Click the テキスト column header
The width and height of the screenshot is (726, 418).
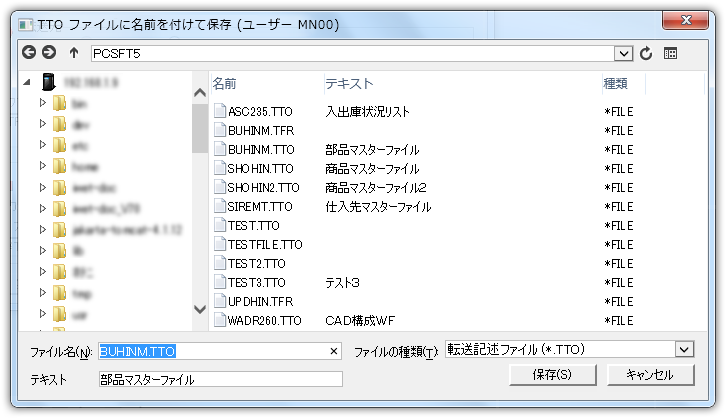click(349, 83)
